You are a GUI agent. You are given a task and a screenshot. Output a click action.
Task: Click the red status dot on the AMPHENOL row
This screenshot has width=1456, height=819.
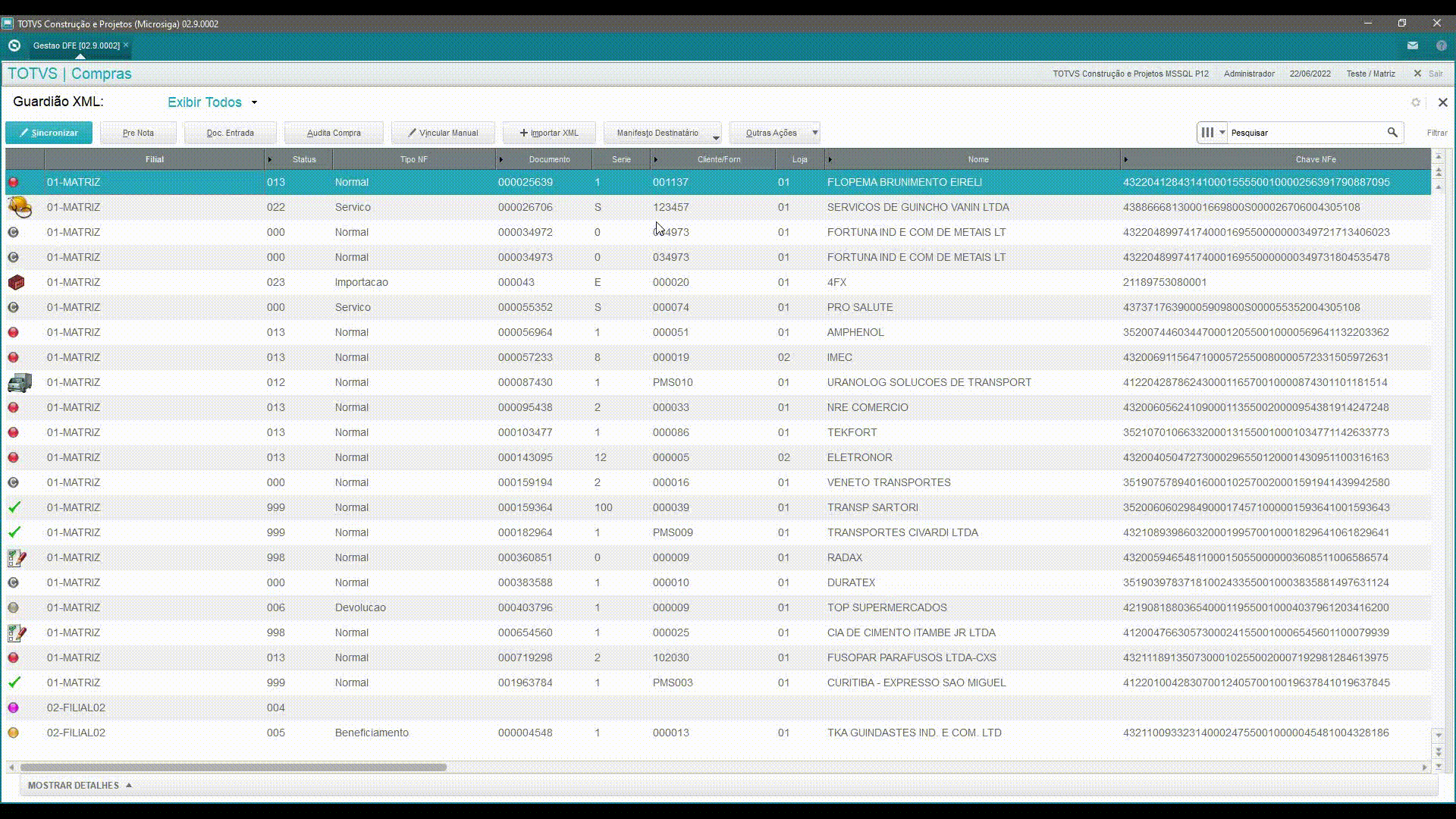[14, 332]
